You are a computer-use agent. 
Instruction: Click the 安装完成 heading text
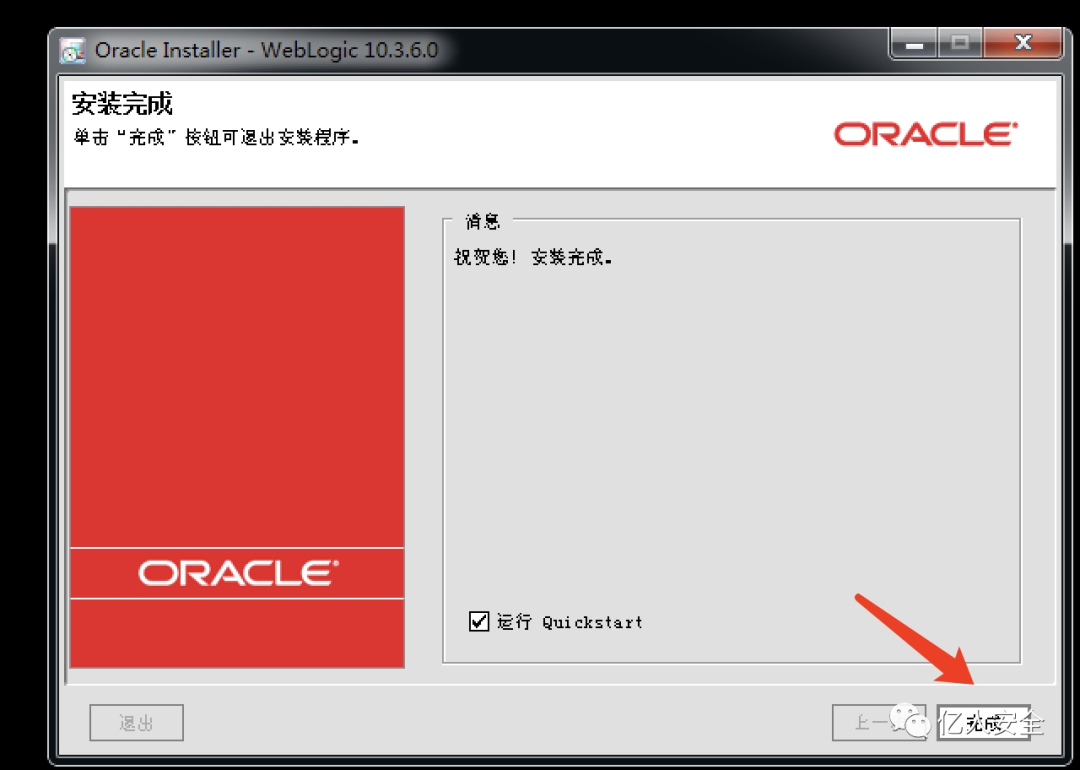pos(122,103)
